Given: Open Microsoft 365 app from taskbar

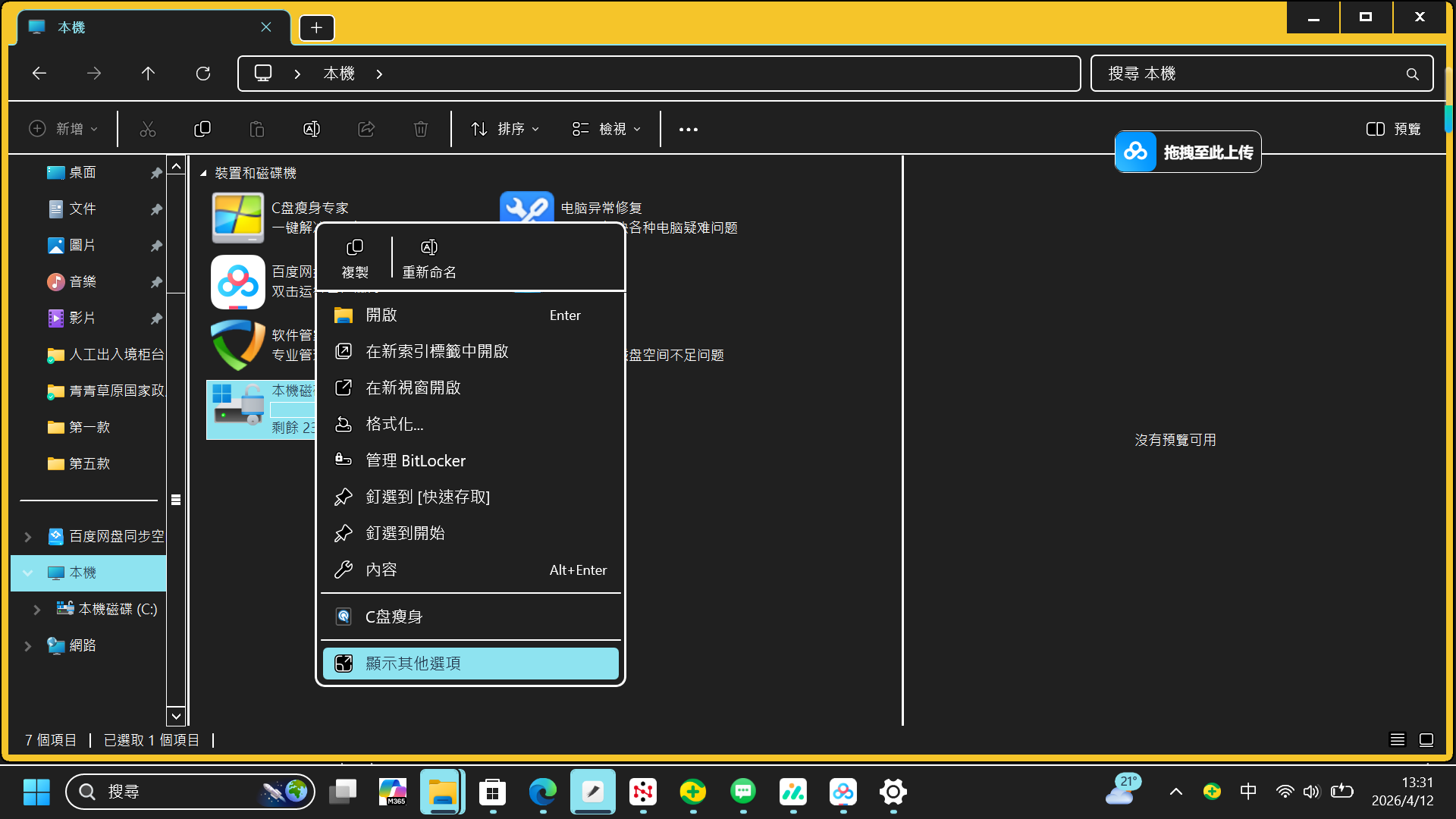Looking at the screenshot, I should click(393, 792).
